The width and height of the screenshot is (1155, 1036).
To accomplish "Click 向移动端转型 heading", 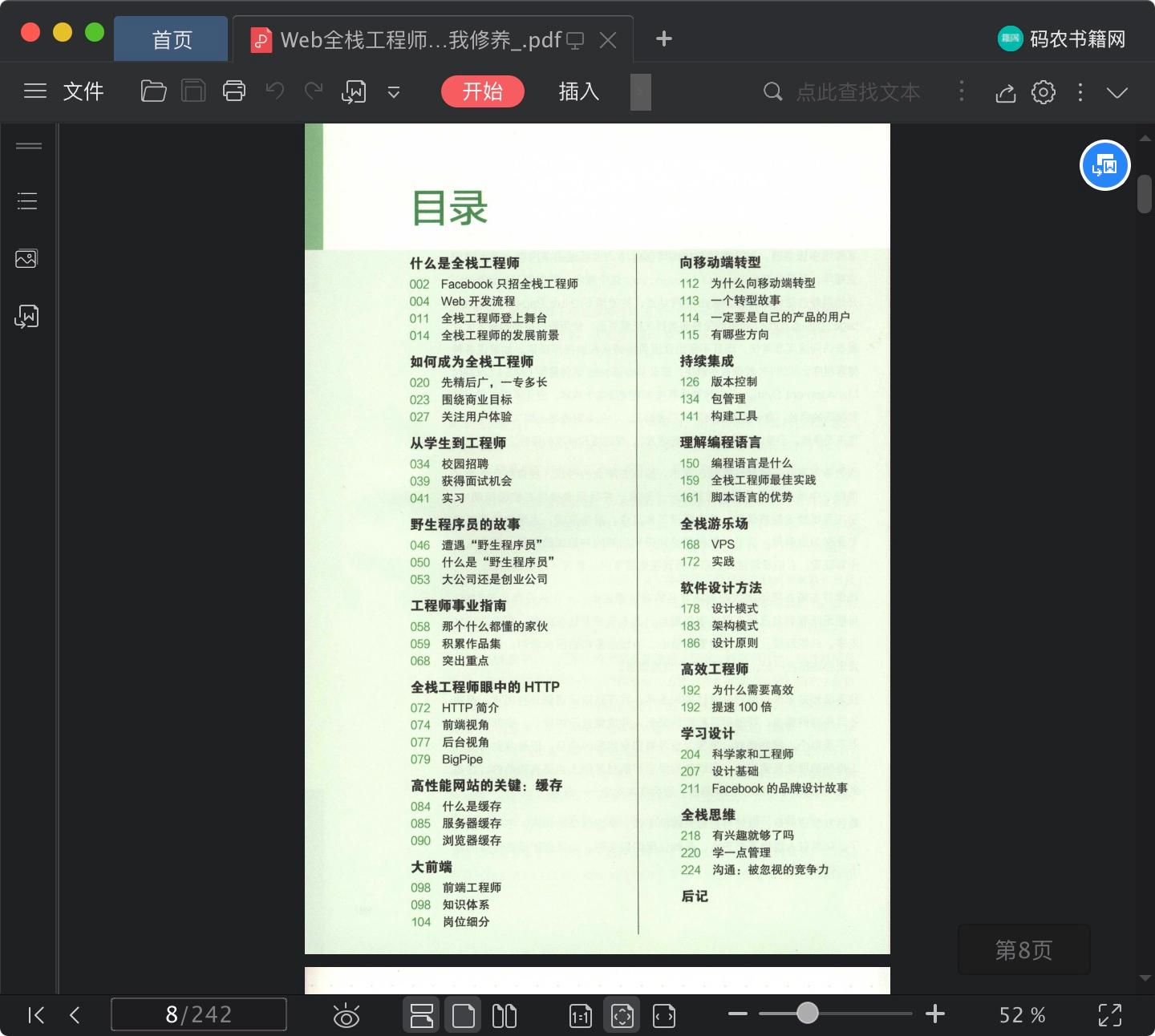I will tap(720, 262).
